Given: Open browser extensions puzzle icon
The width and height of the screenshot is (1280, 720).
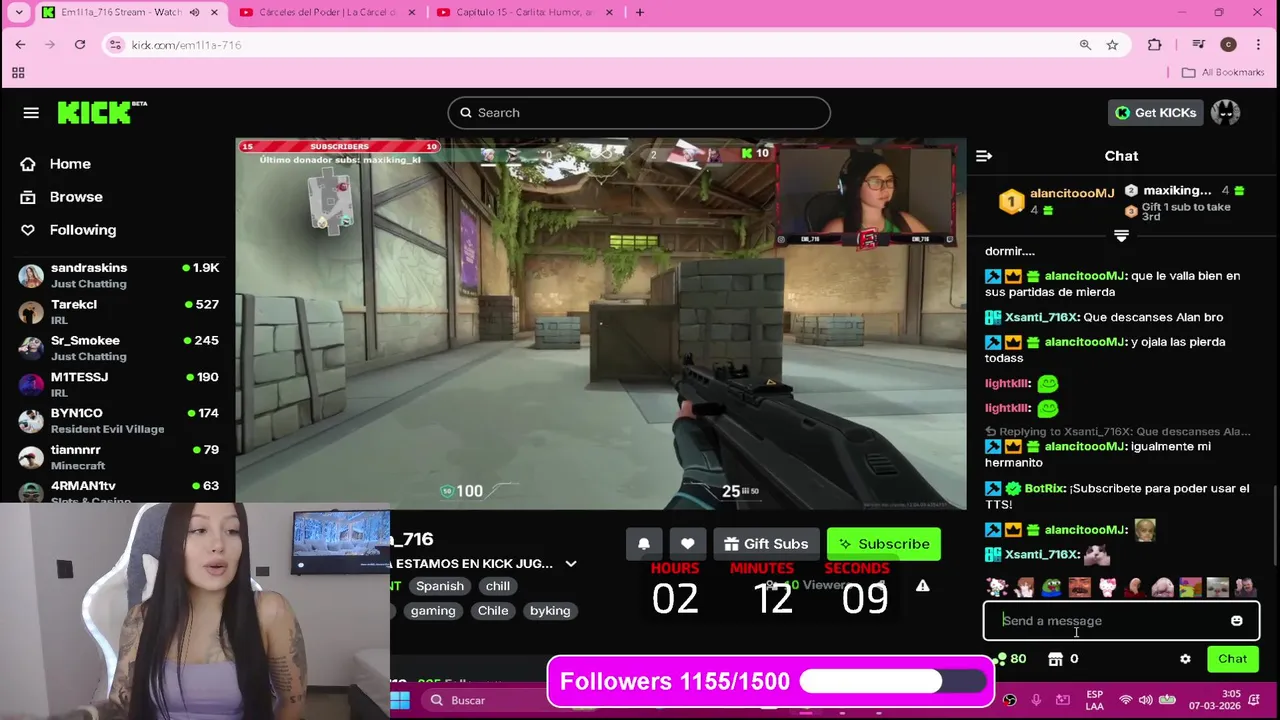Looking at the screenshot, I should pyautogui.click(x=1155, y=45).
